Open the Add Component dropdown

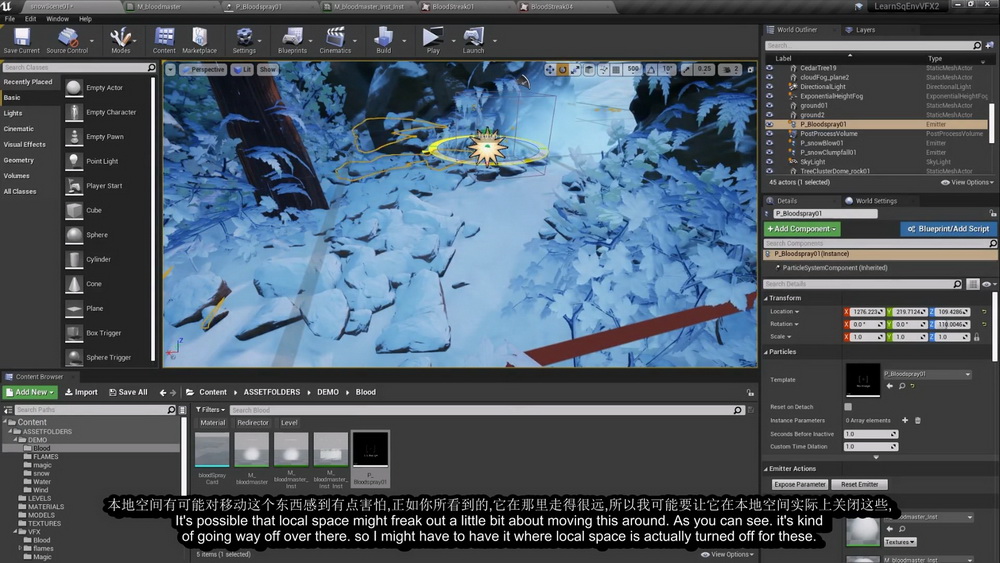coord(802,229)
